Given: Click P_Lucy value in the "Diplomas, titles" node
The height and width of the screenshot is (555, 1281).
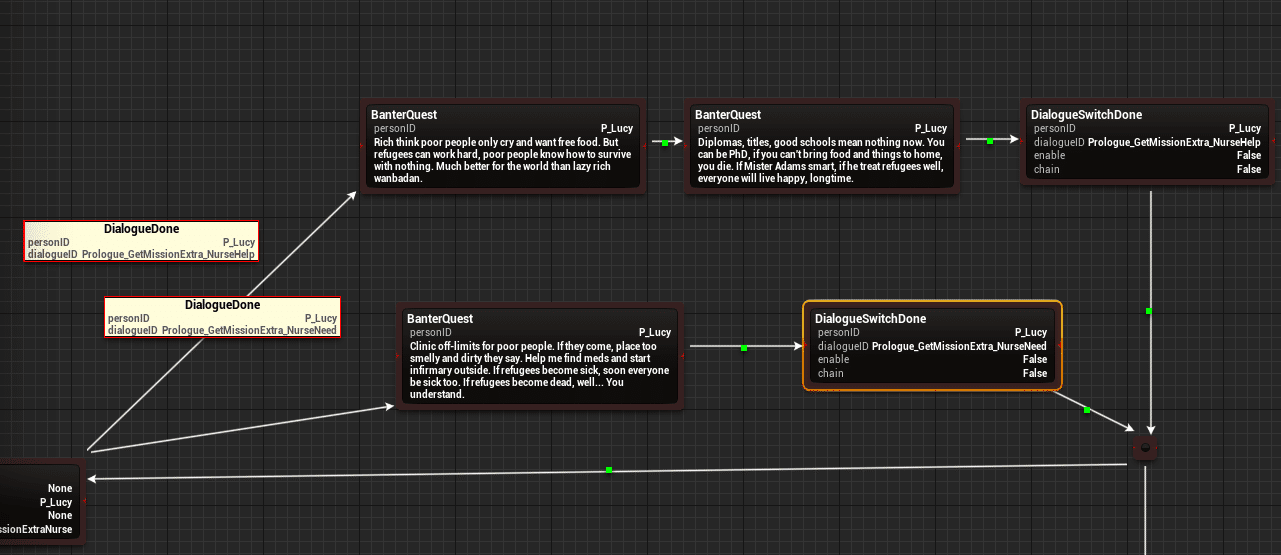Looking at the screenshot, I should coord(930,129).
